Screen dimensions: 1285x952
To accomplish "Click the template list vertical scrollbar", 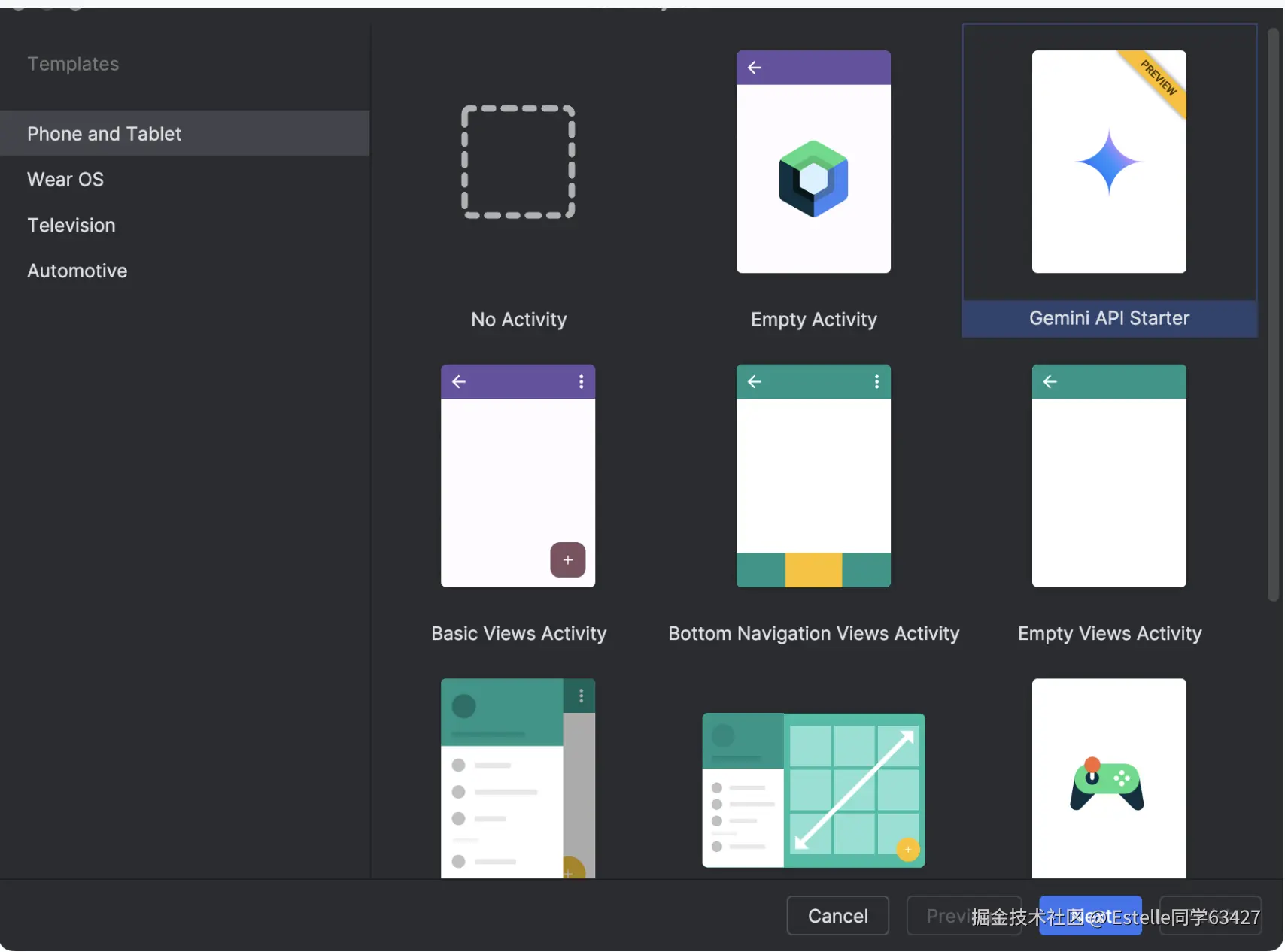I will point(1274,314).
